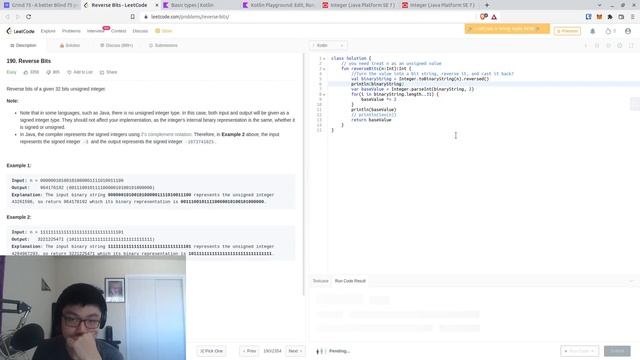
Task: Go to LeetCode home via logo
Action: coord(20,31)
